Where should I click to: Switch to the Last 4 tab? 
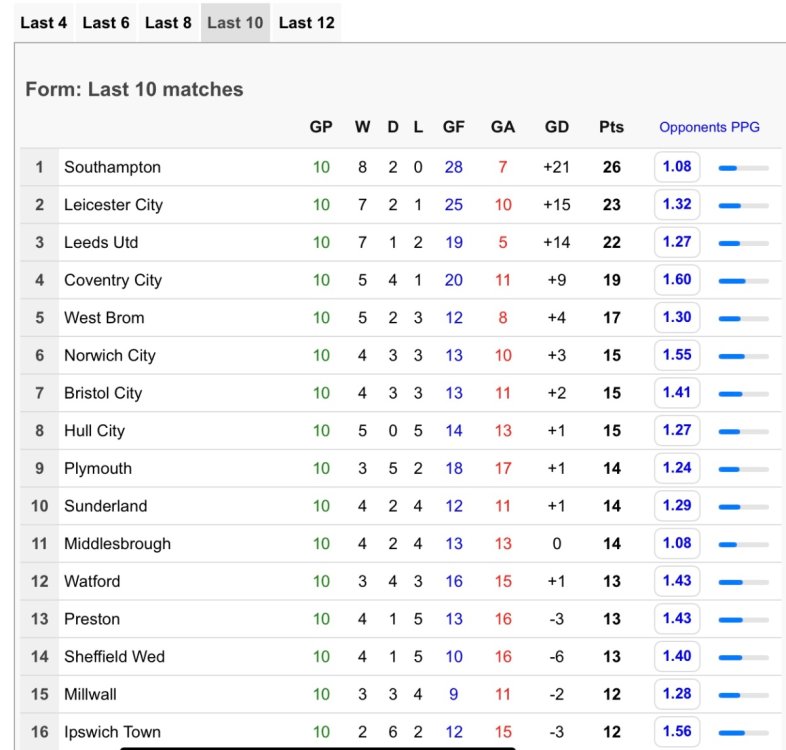[x=43, y=22]
